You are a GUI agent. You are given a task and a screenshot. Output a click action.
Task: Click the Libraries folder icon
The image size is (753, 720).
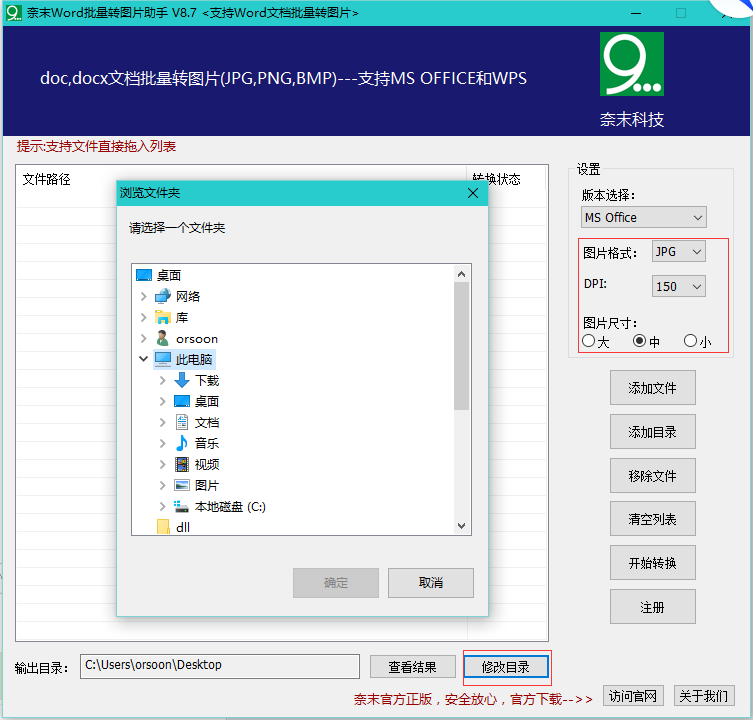pos(163,317)
